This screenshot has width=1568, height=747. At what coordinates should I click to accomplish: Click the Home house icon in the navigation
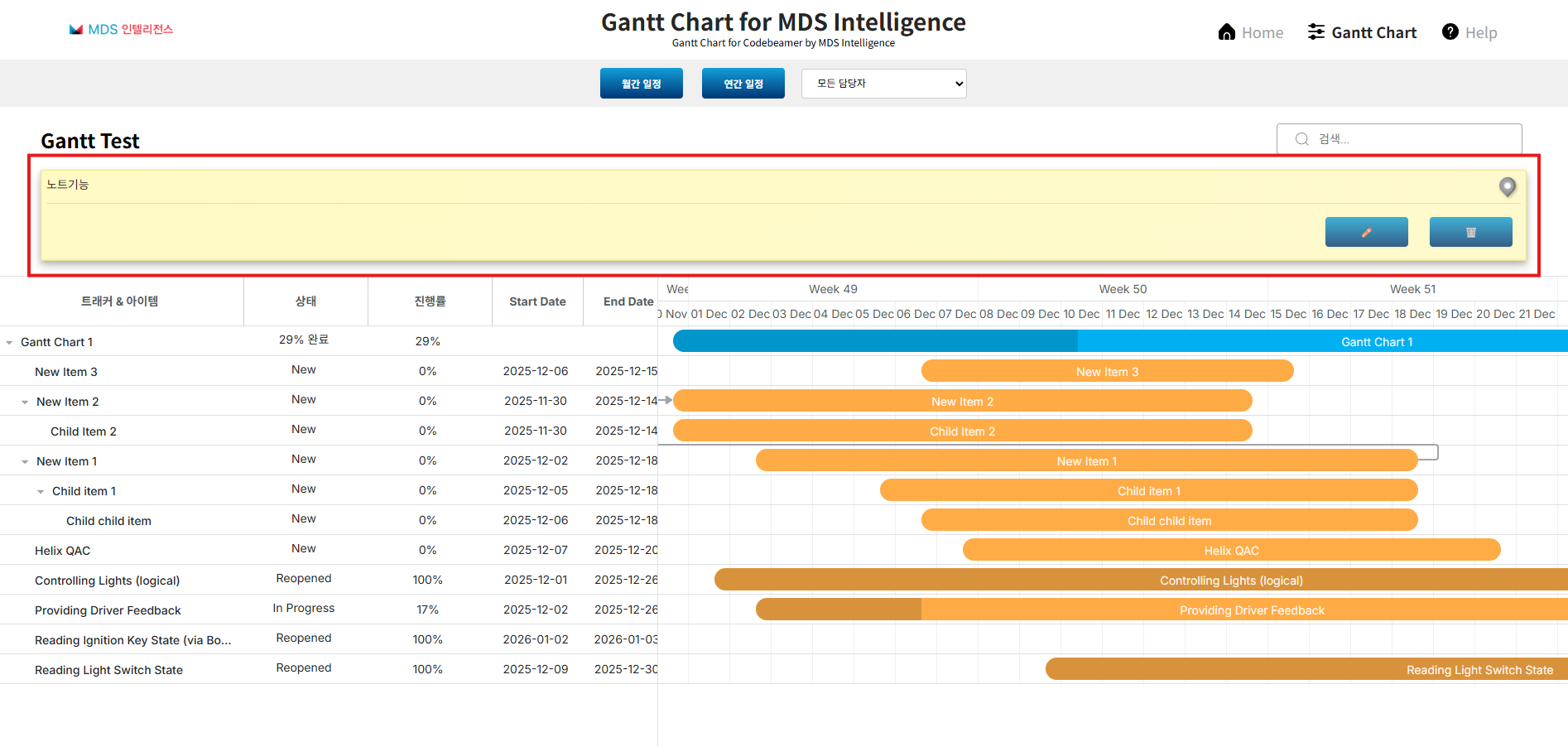point(1226,31)
